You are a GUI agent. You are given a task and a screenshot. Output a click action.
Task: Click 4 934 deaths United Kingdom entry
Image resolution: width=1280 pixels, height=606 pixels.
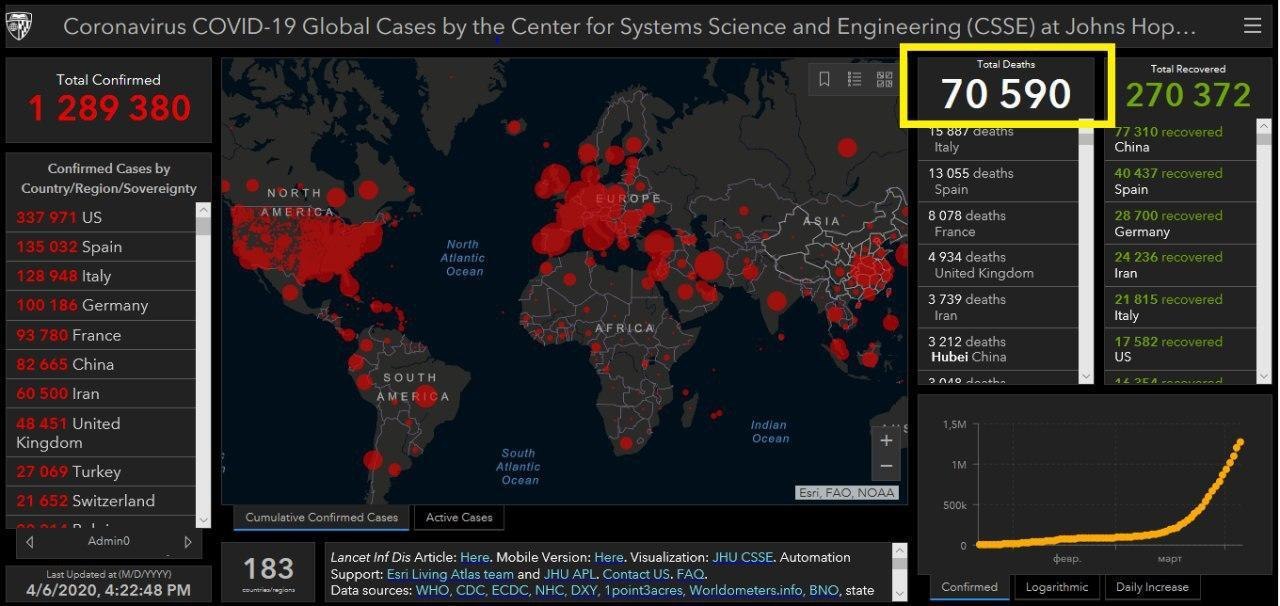pyautogui.click(x=998, y=265)
